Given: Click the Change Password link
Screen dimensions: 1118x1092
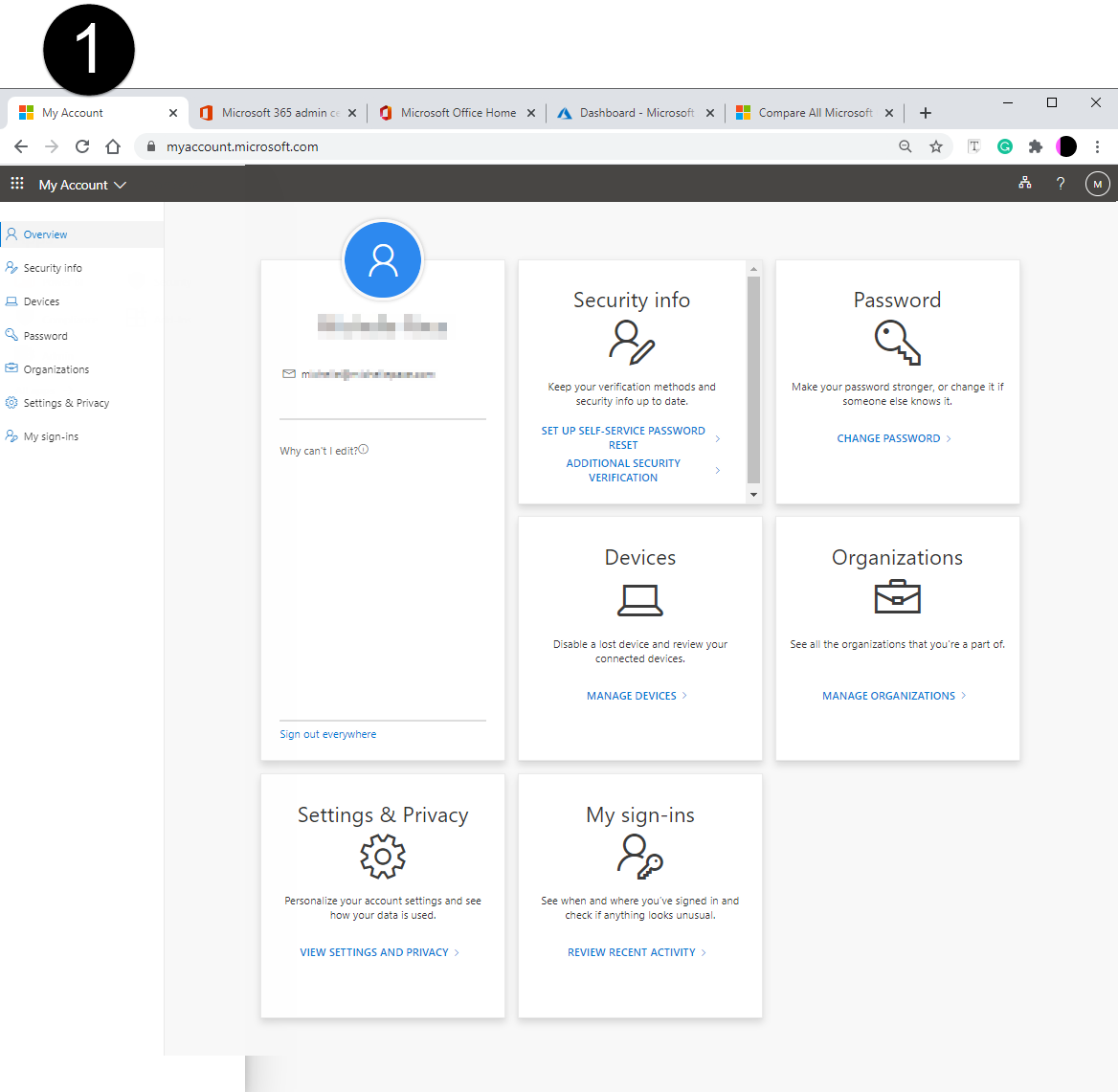Looking at the screenshot, I should click(x=889, y=437).
